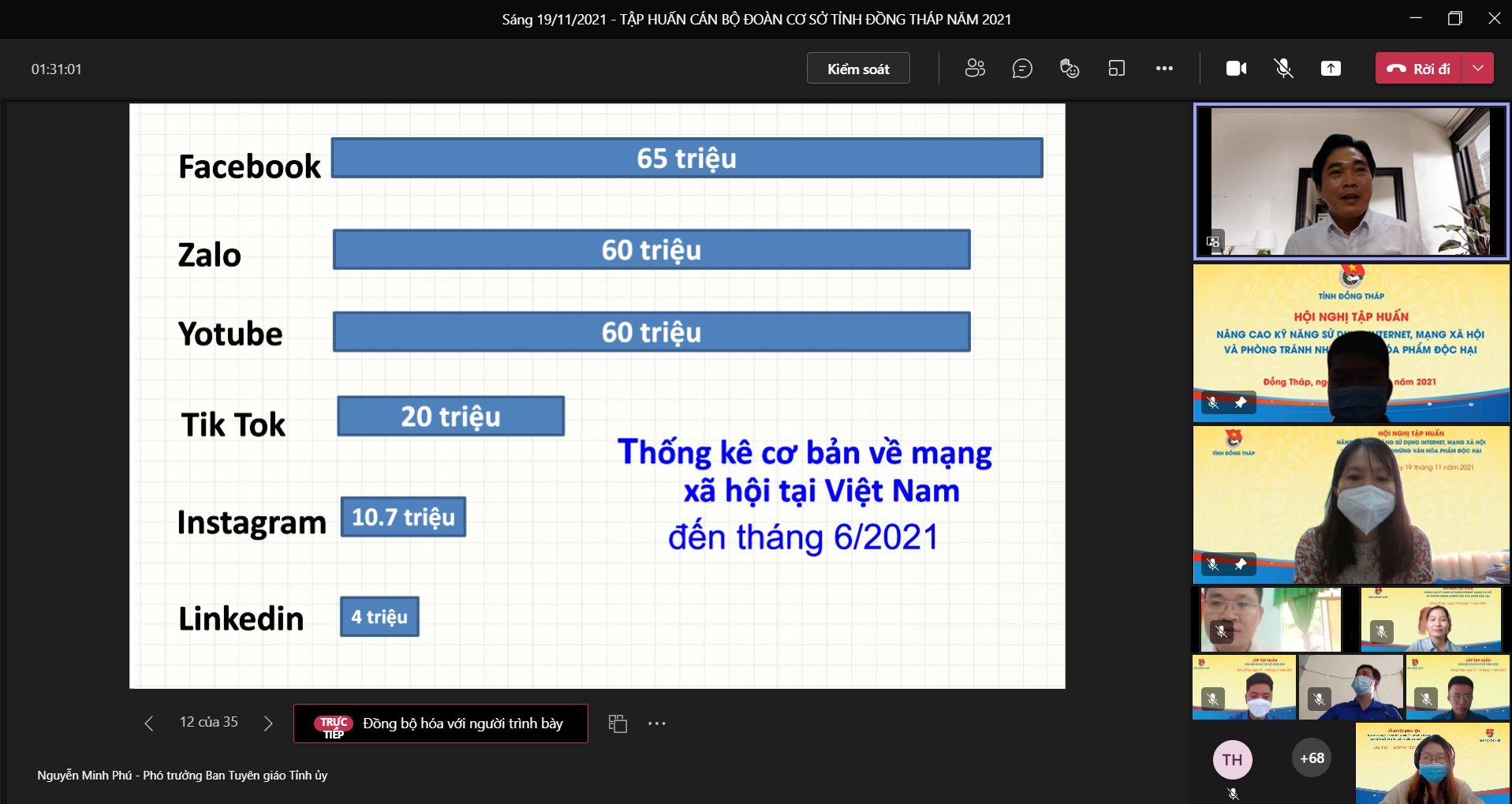
Task: Minimize the Teams meeting window
Action: pyautogui.click(x=1416, y=18)
